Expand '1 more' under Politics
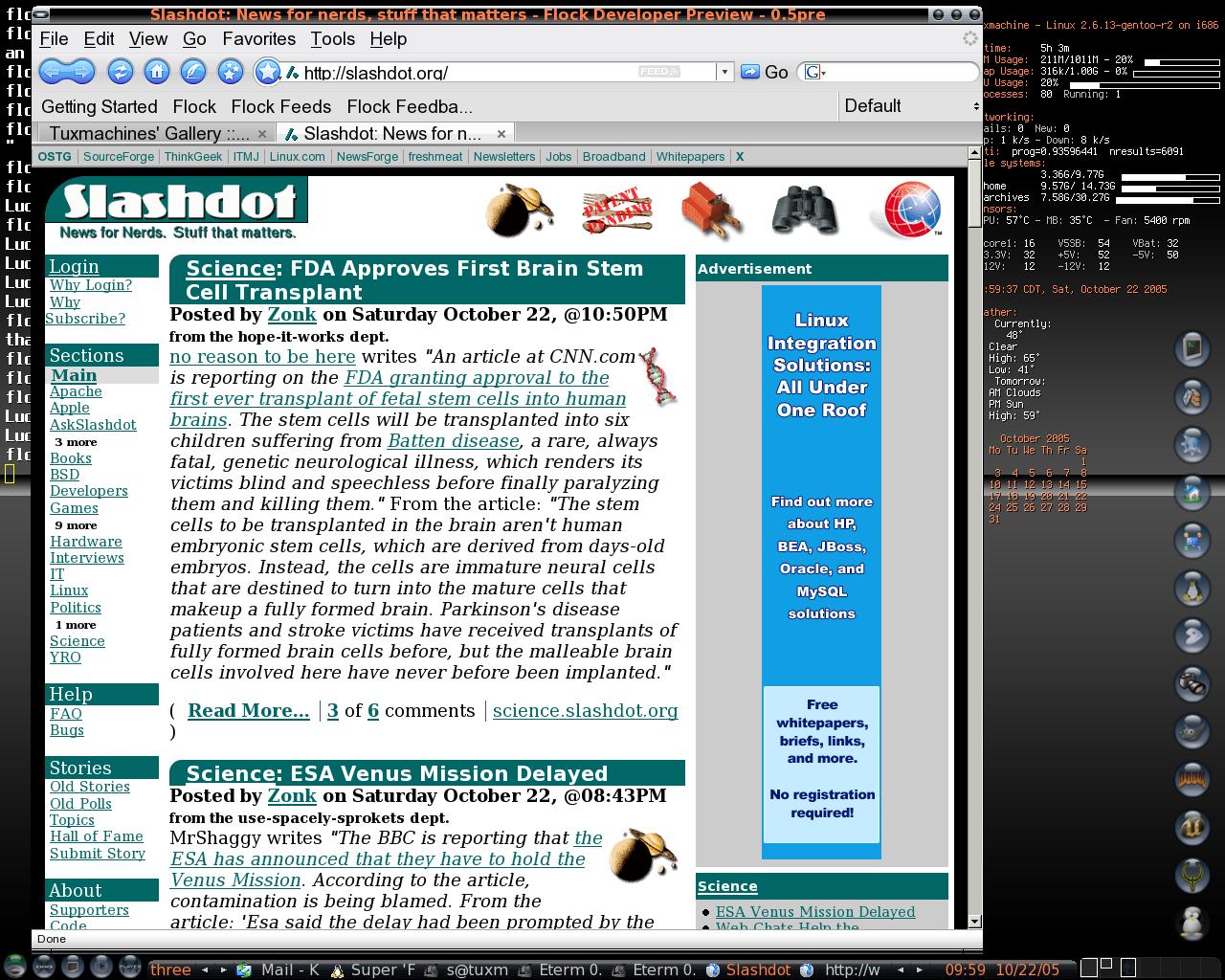This screenshot has width=1225, height=980. 76,625
